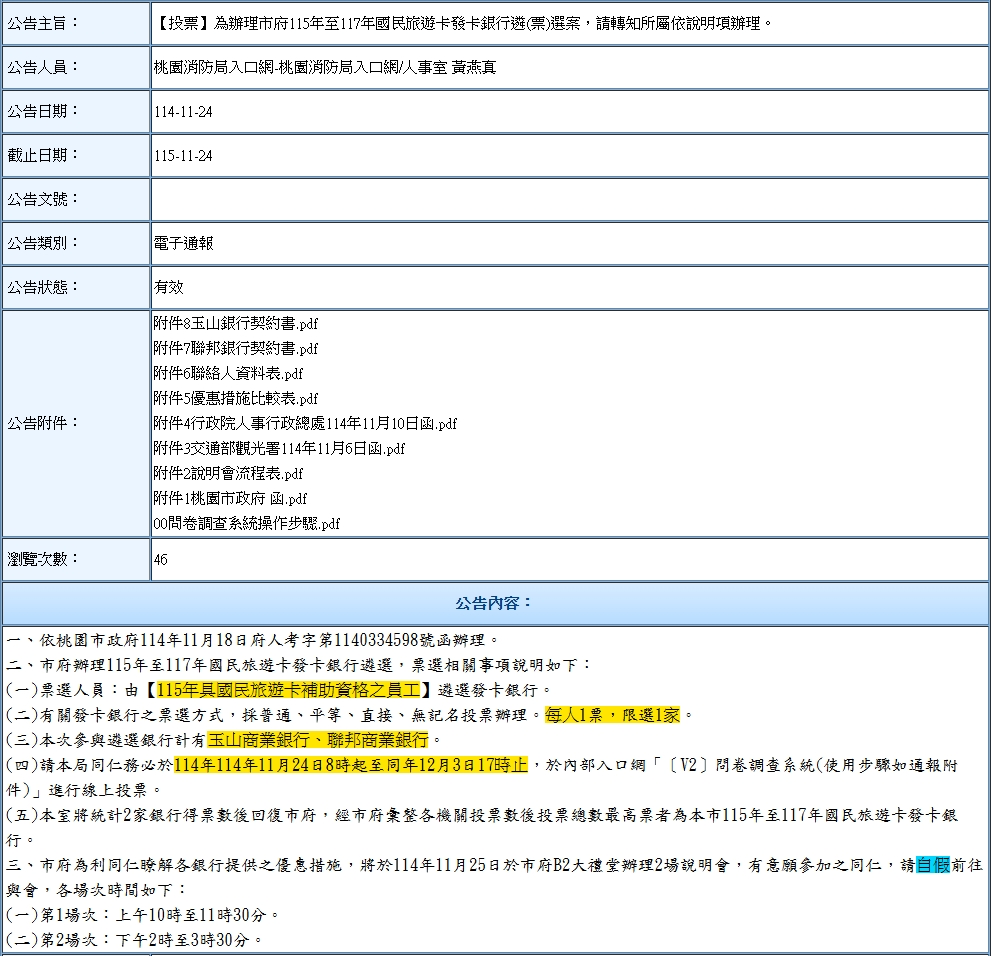
Task: Click the announcement subject text starting with 【投票】
Action: 464,23
